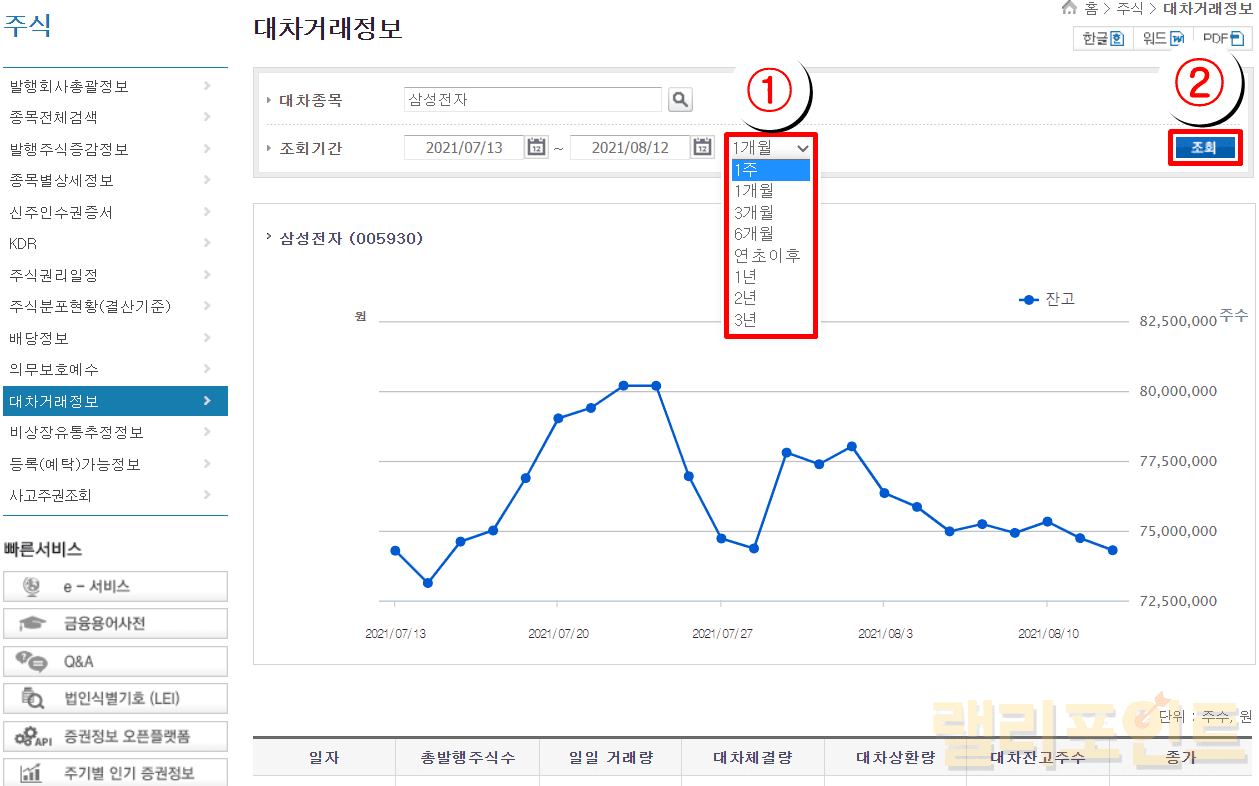Open the start date calendar picker
This screenshot has width=1259, height=786.
pos(537,148)
